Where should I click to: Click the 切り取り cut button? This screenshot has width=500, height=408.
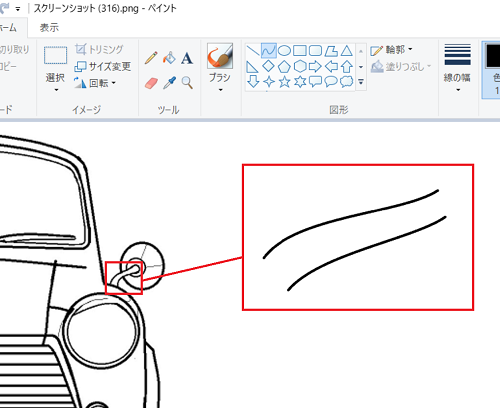coord(14,50)
